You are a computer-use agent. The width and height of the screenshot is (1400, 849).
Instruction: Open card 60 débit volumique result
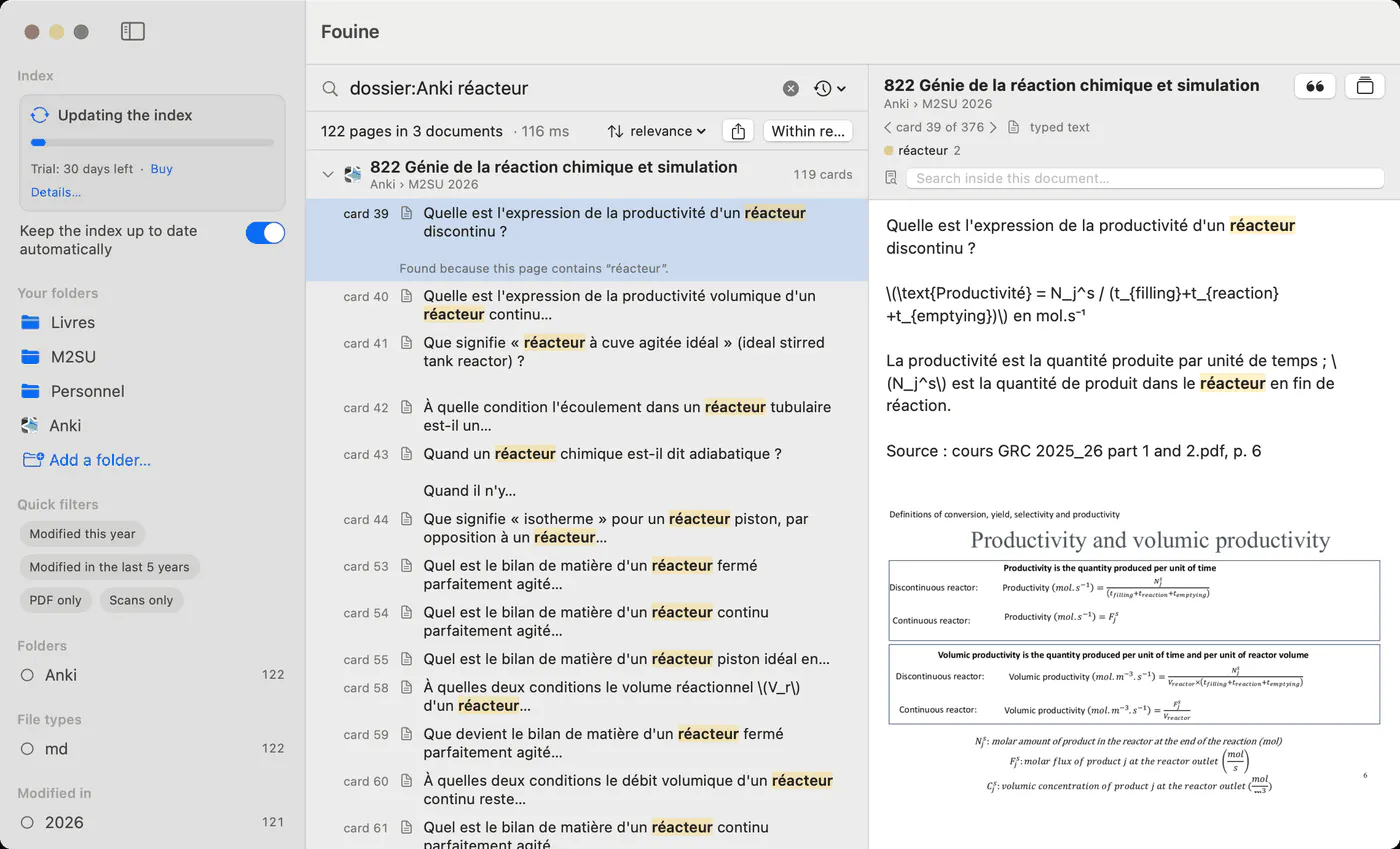pyautogui.click(x=587, y=790)
